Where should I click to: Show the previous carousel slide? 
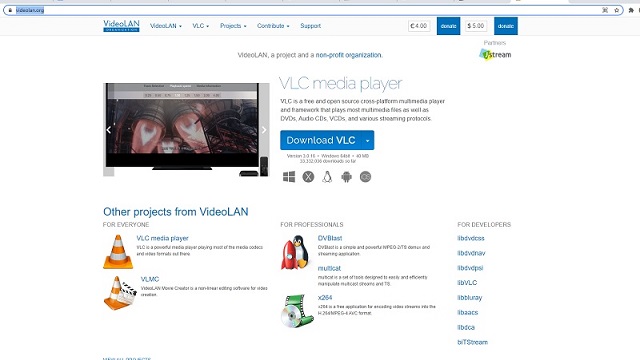click(109, 130)
